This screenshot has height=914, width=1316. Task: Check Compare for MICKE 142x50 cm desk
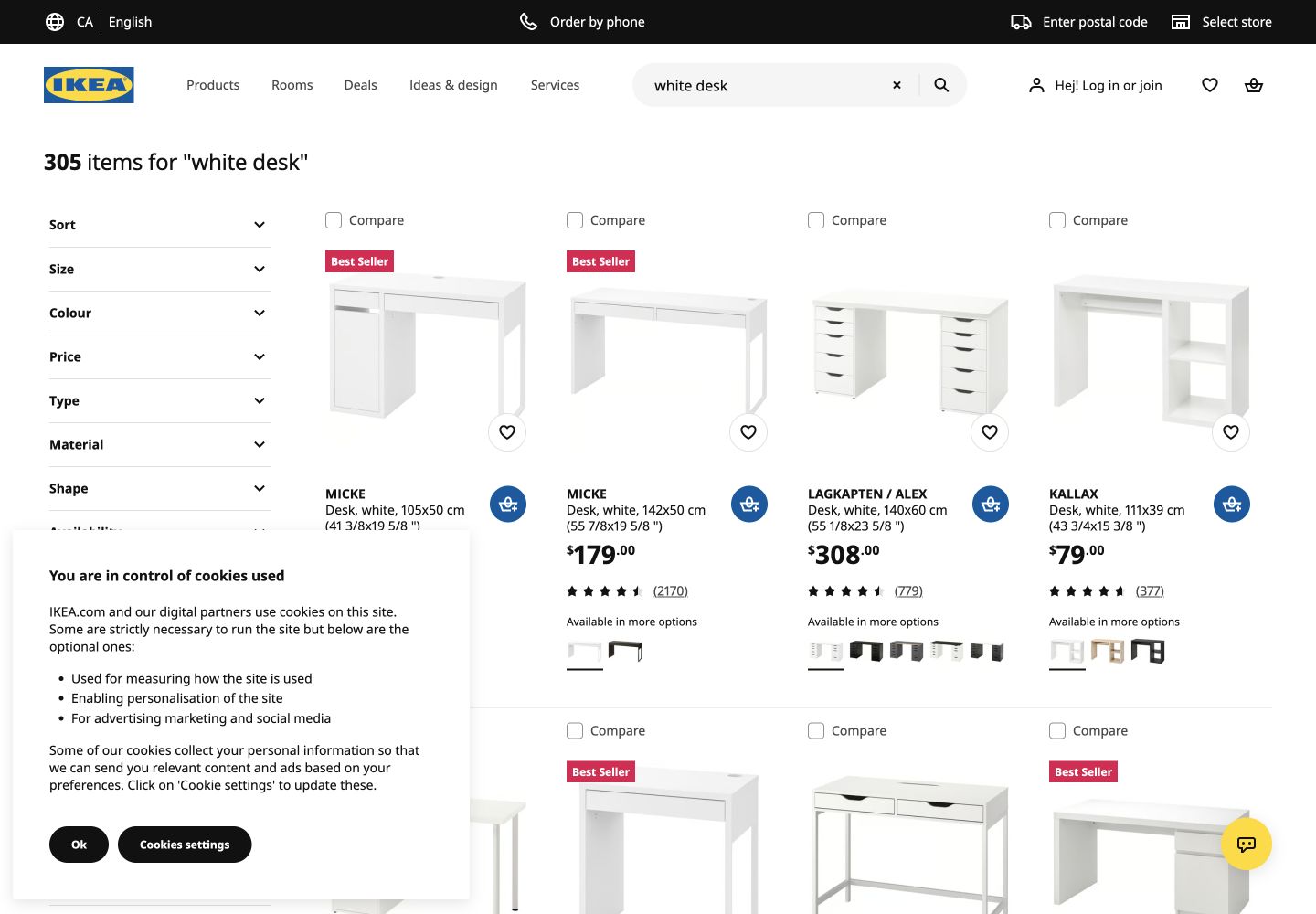575,220
